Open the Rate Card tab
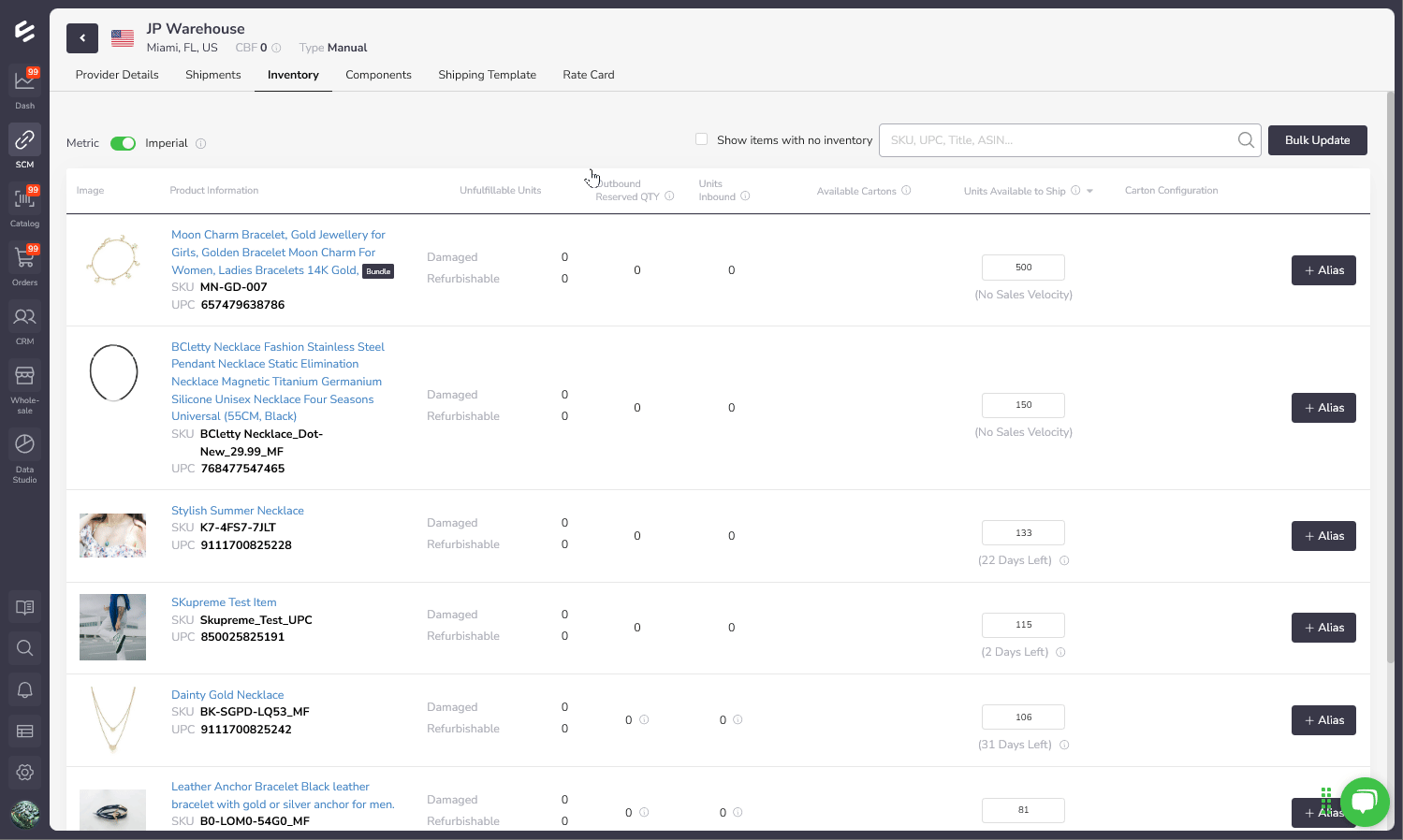Image resolution: width=1403 pixels, height=840 pixels. 588,75
